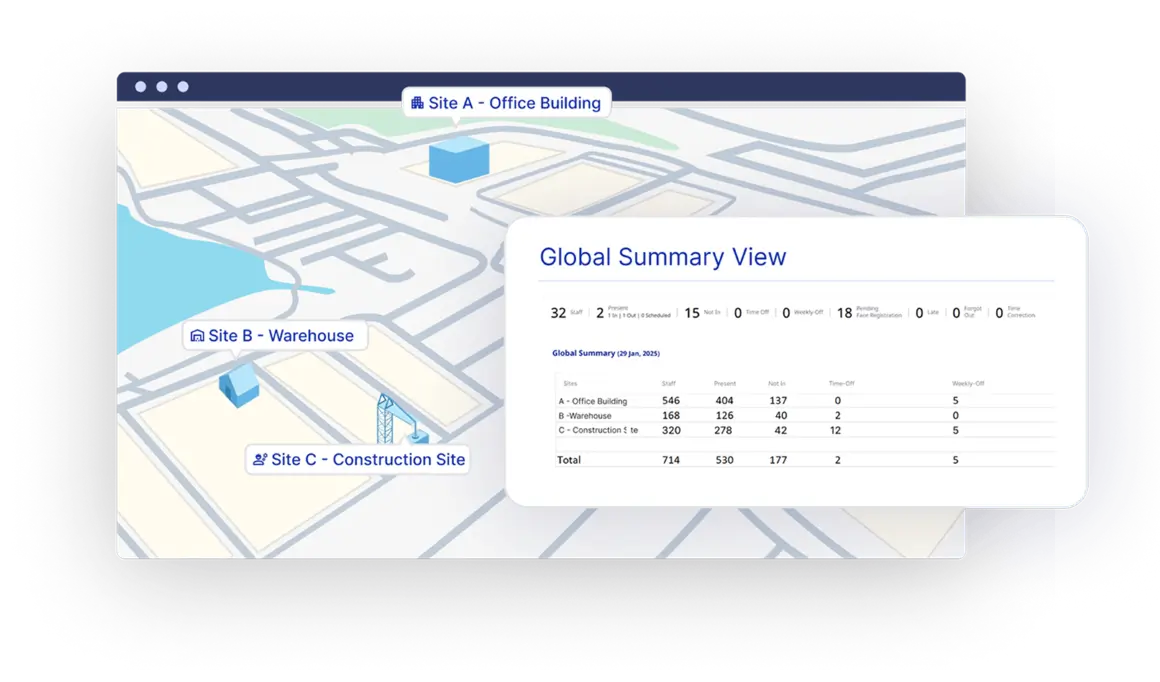Click Weekly-Off value 5 in Office Building row
This screenshot has height=682, width=1160.
[955, 401]
